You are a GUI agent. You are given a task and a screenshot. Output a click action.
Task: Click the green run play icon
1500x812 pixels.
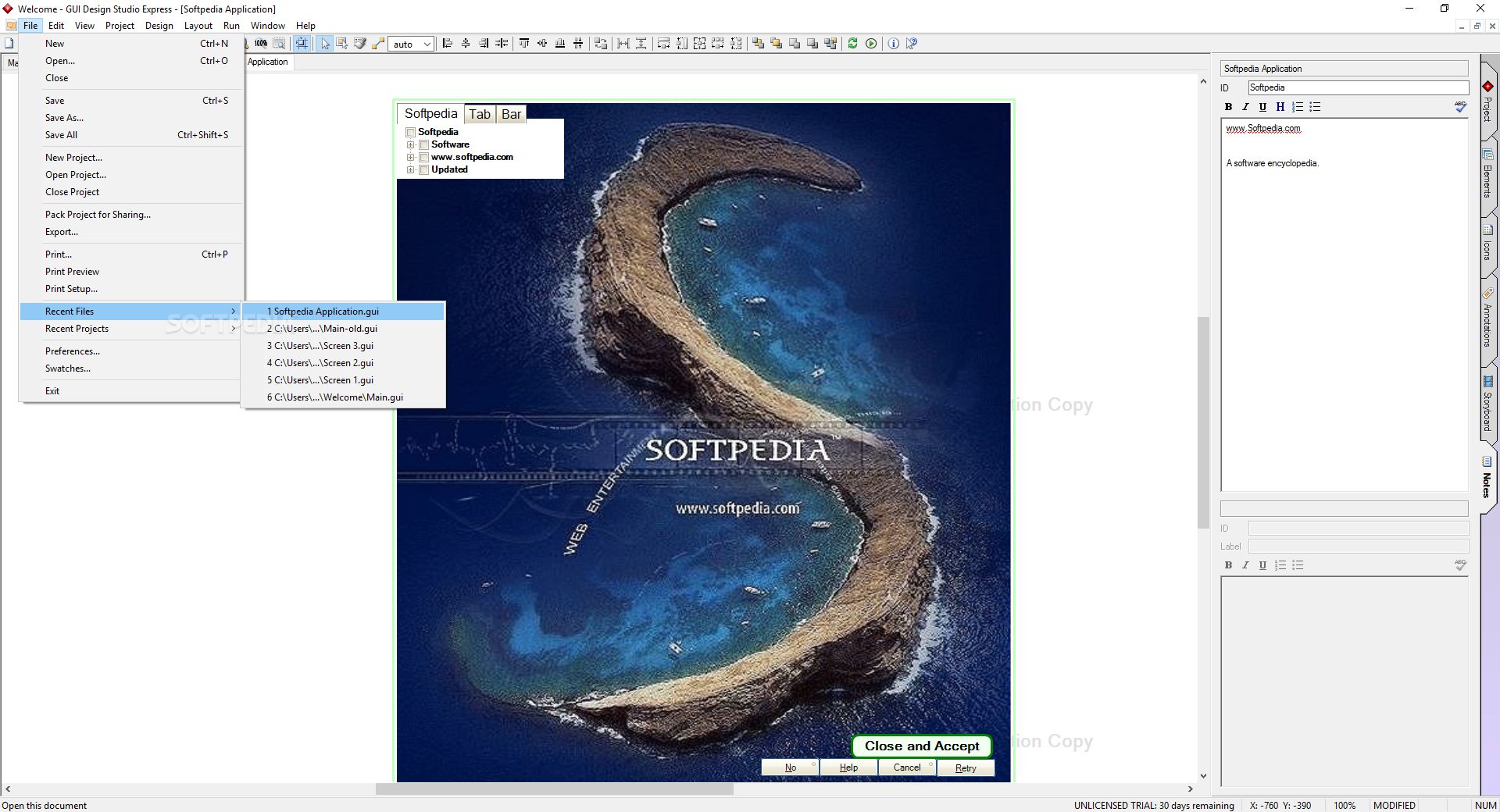871,44
